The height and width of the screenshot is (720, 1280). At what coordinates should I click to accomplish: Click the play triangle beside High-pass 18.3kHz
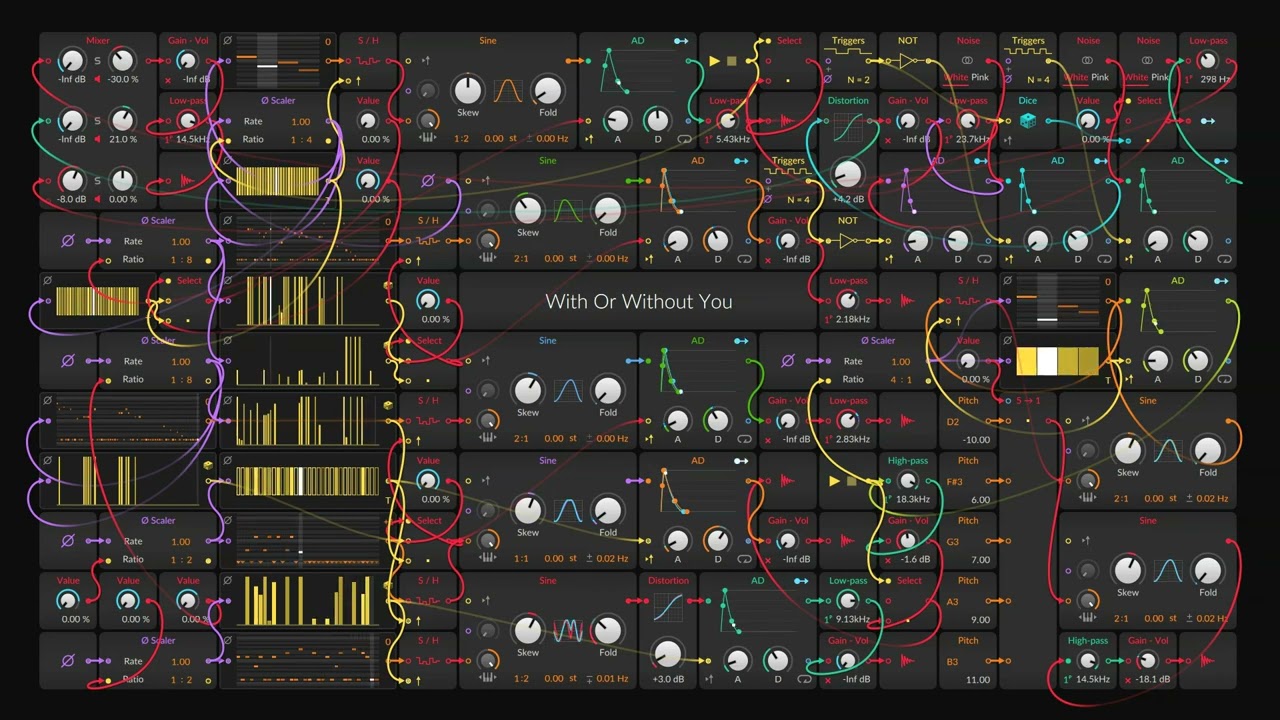[x=835, y=481]
